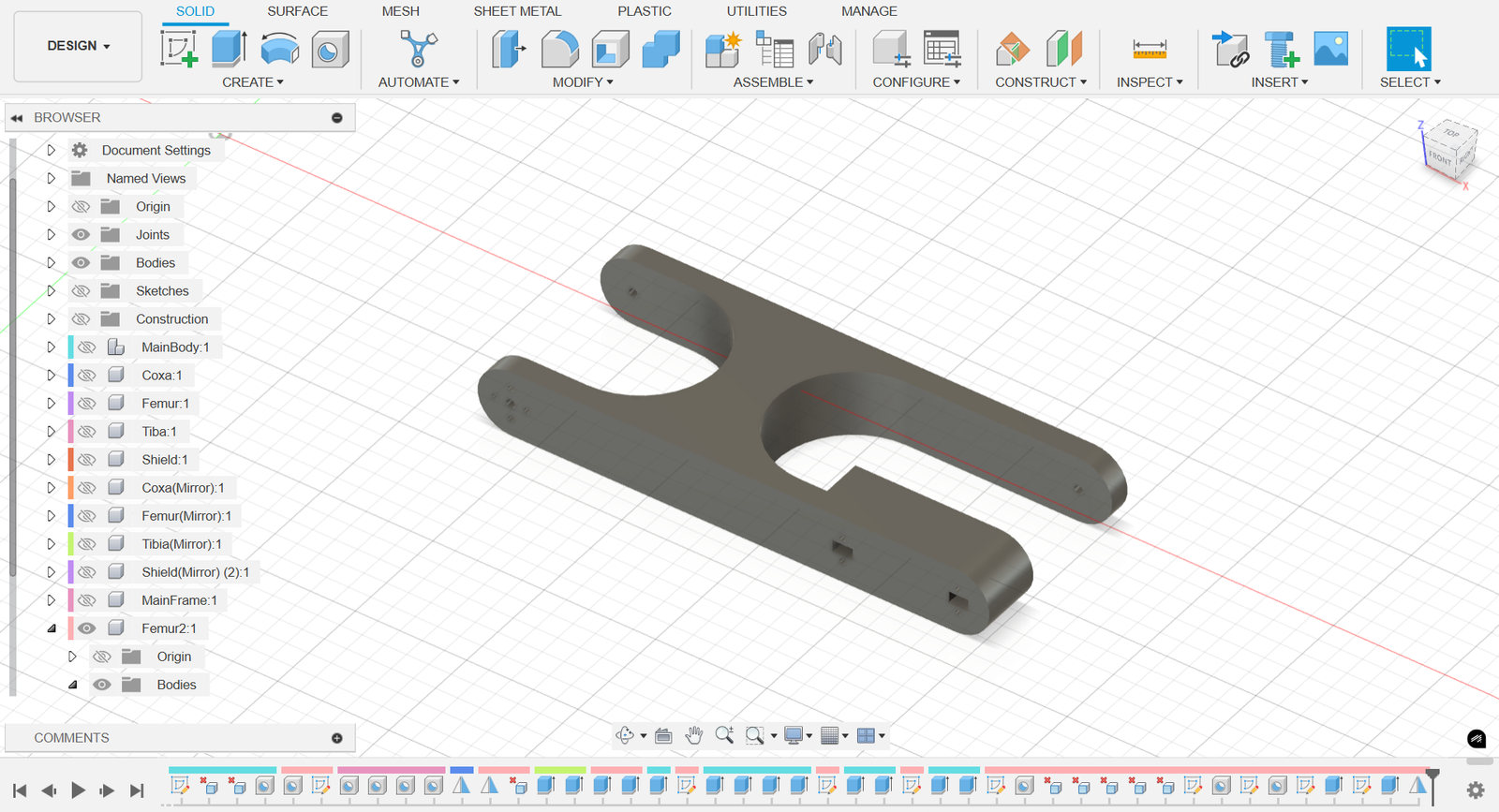
Task: Click the Insert Canvas image icon
Action: coord(1331,49)
